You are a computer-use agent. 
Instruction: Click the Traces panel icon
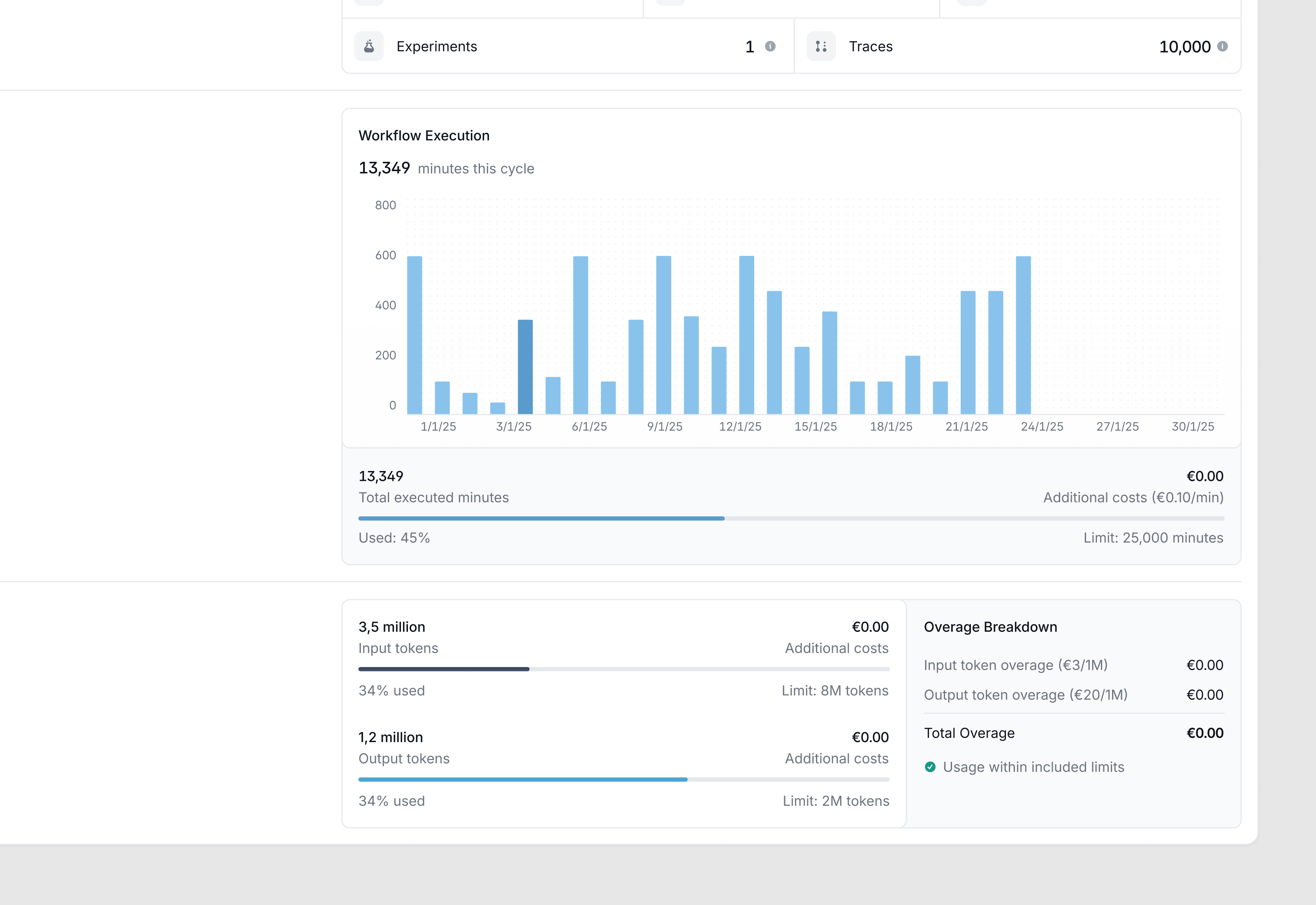click(821, 46)
